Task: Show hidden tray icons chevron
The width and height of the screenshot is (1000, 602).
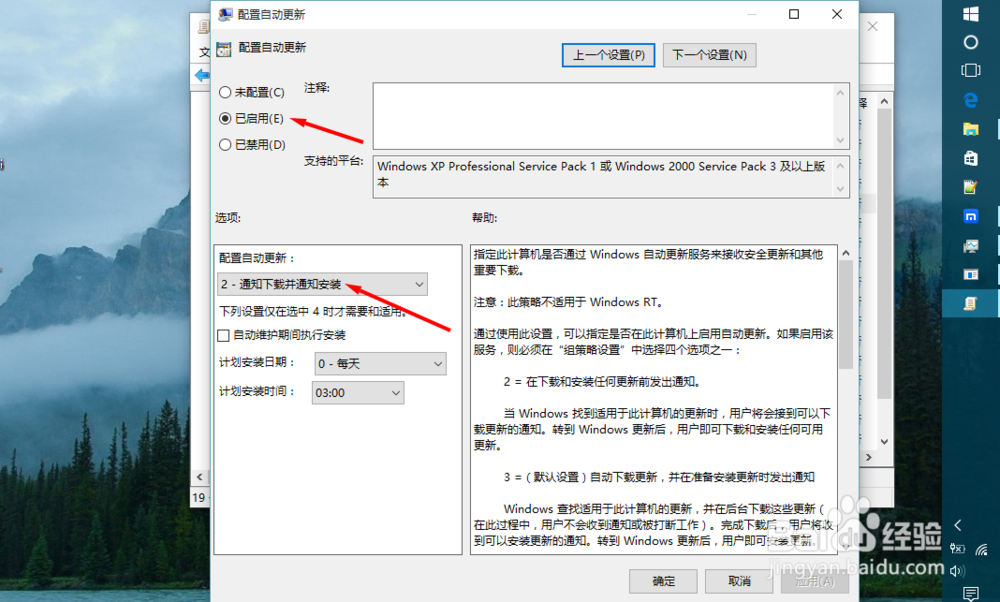Action: [x=958, y=525]
